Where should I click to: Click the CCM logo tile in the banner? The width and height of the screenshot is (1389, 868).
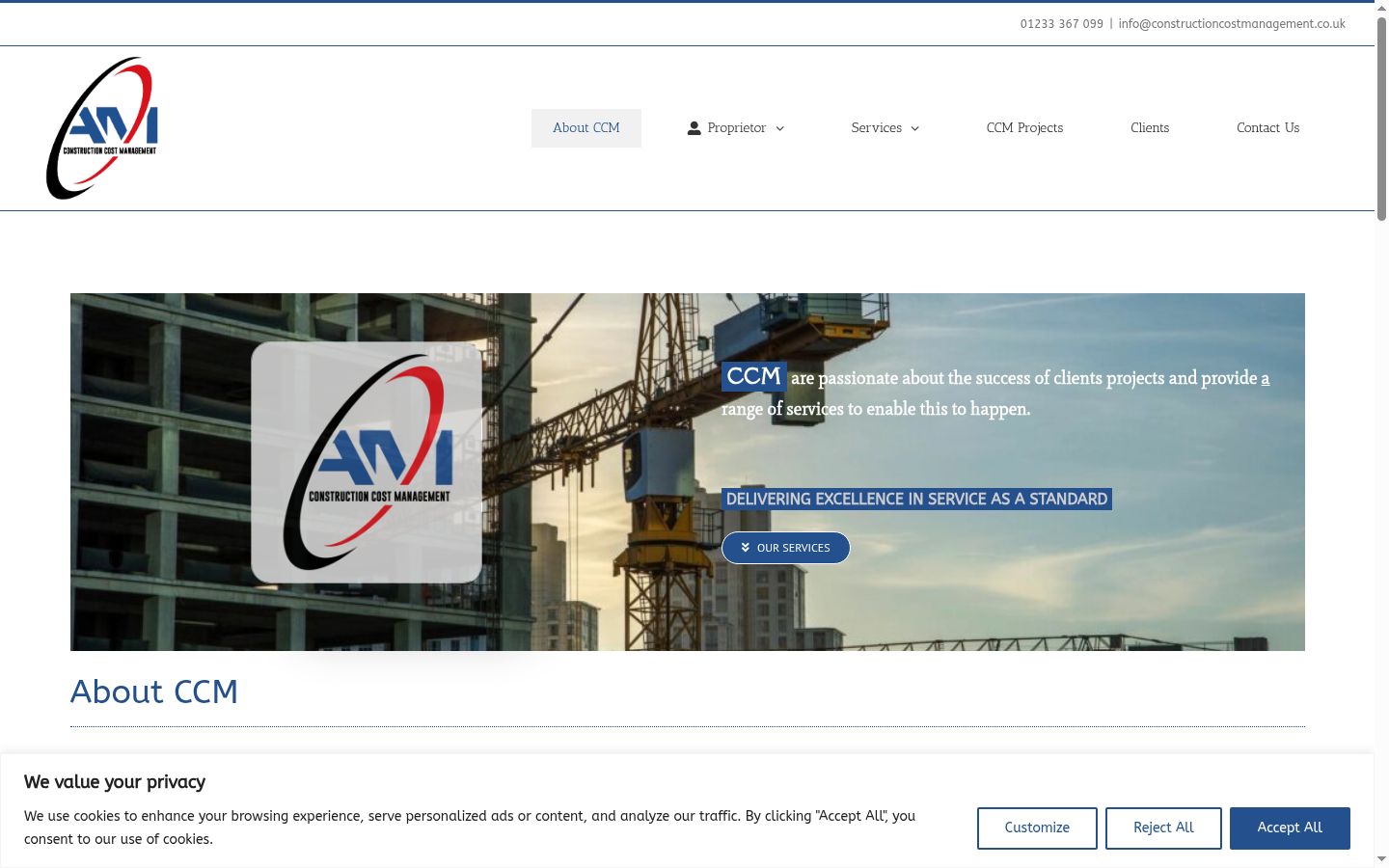[367, 462]
